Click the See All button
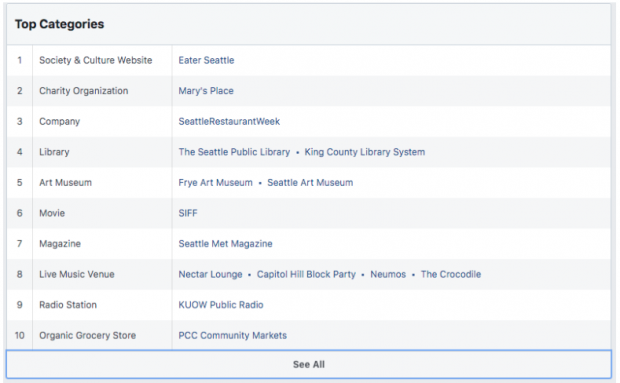 coord(309,364)
